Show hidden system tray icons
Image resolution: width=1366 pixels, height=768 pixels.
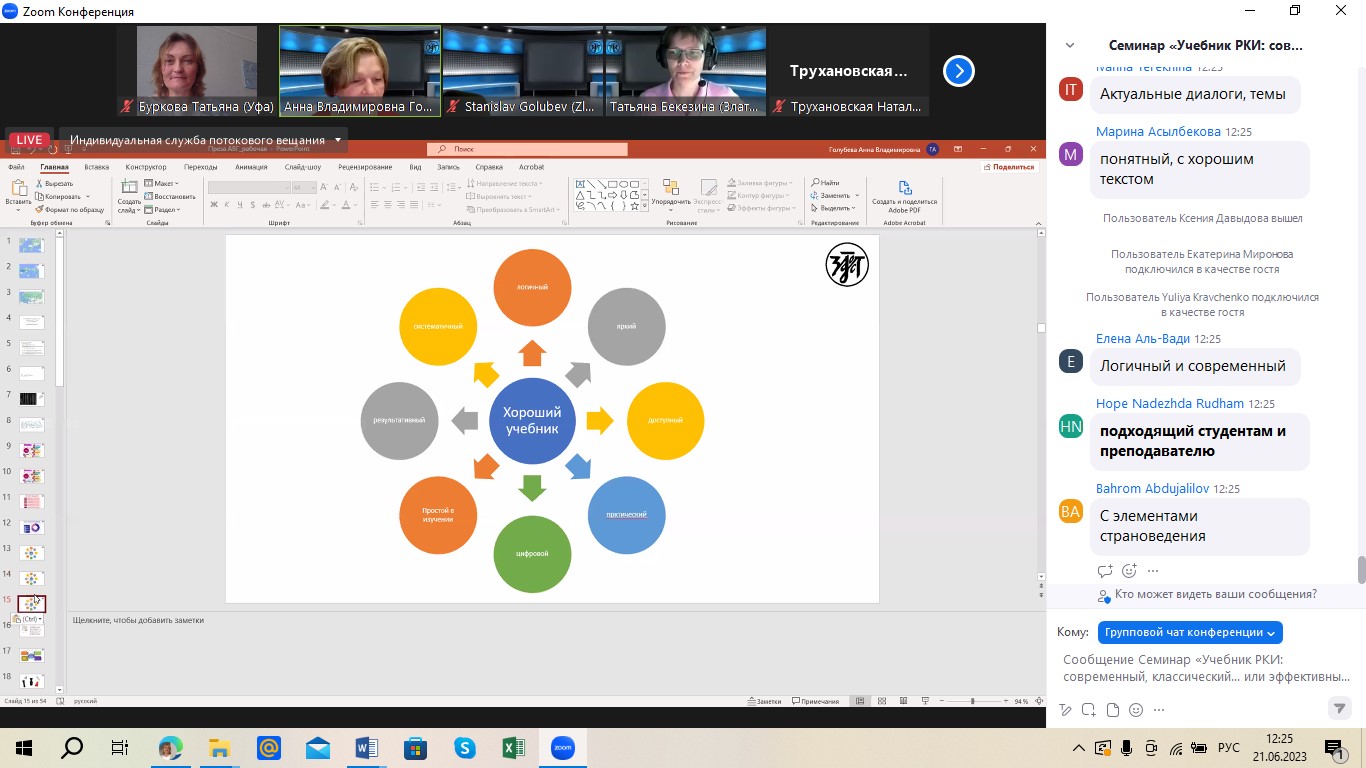pyautogui.click(x=1078, y=748)
